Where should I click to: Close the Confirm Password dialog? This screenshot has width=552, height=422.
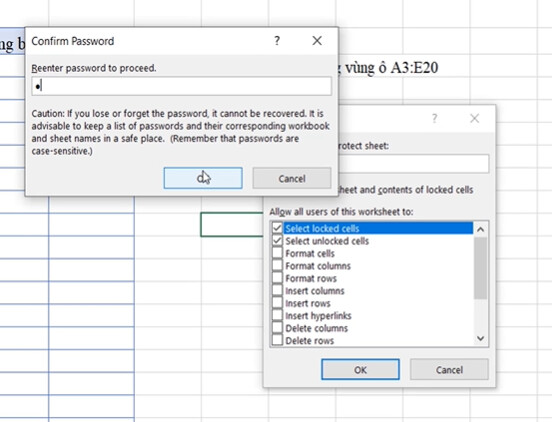(x=317, y=41)
